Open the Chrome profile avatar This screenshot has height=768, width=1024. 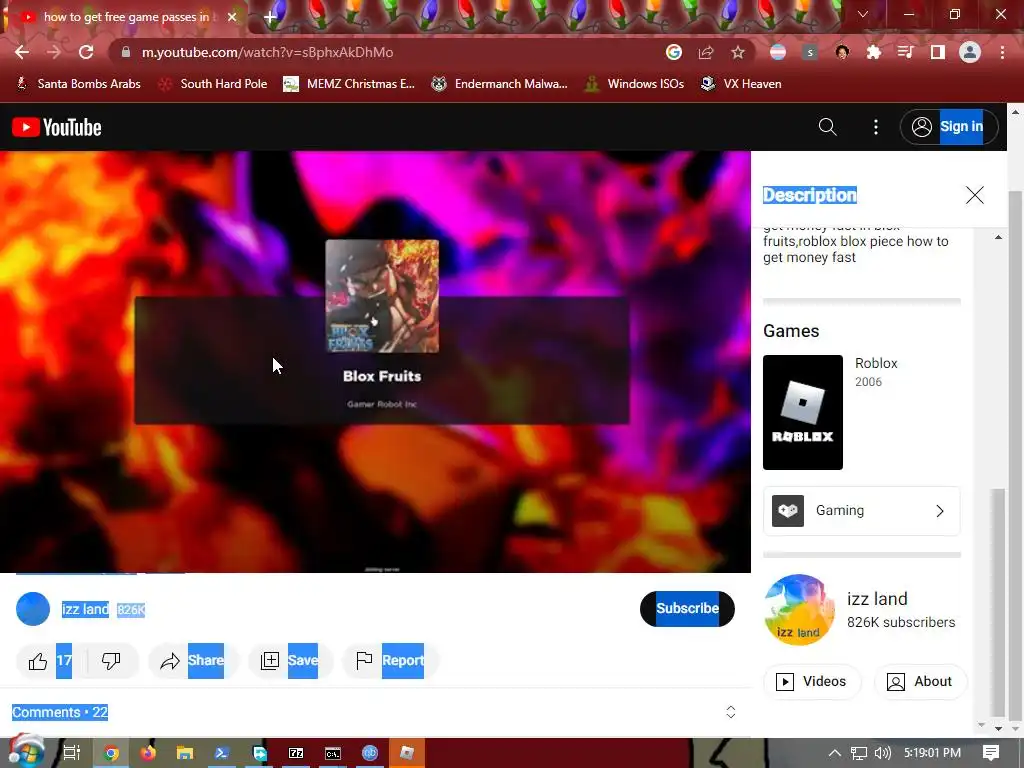point(970,52)
